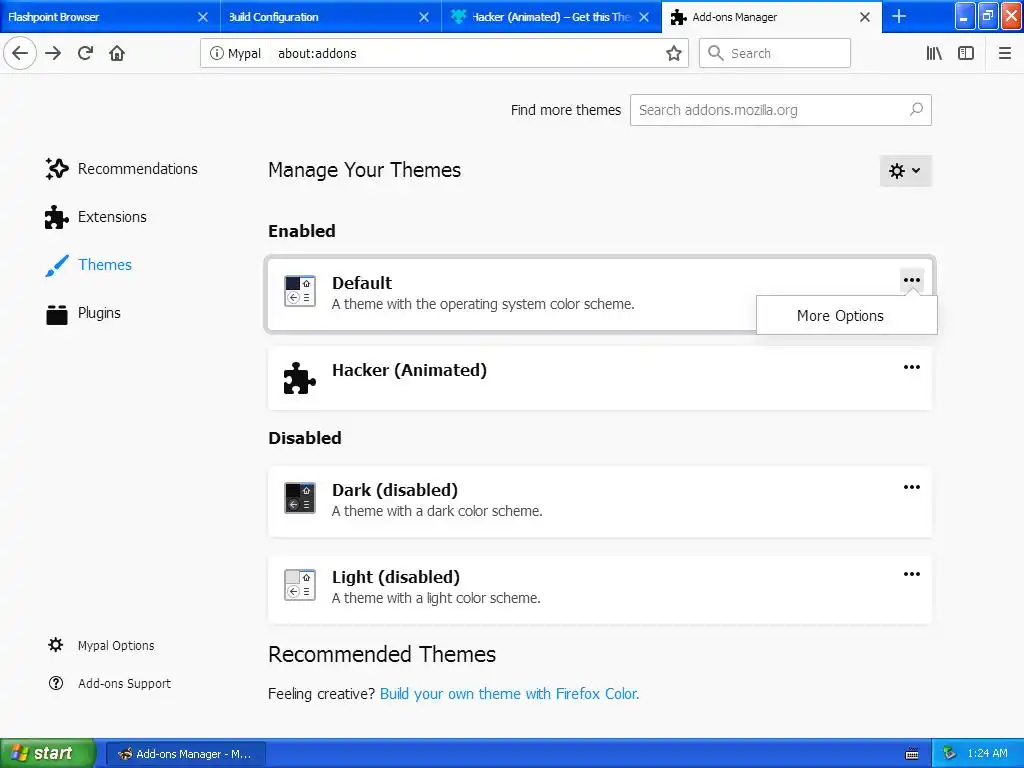Open the Extensions category
Viewport: 1024px width, 768px height.
(96, 217)
